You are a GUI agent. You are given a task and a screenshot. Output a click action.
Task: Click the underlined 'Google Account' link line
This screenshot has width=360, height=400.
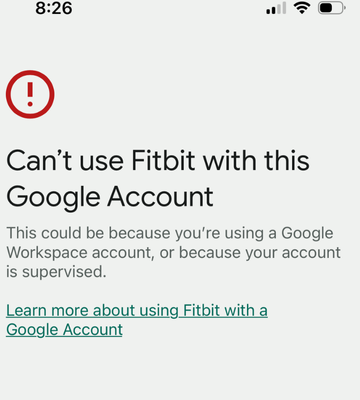(x=64, y=330)
